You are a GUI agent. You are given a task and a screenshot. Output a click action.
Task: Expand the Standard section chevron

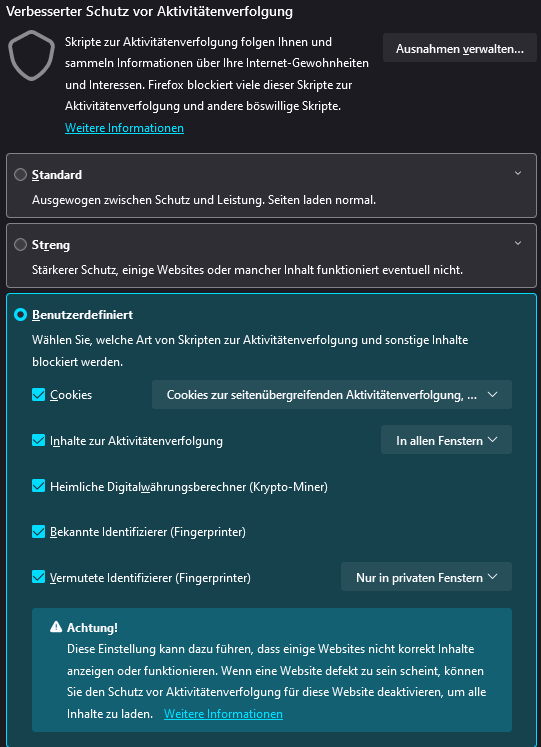point(518,173)
